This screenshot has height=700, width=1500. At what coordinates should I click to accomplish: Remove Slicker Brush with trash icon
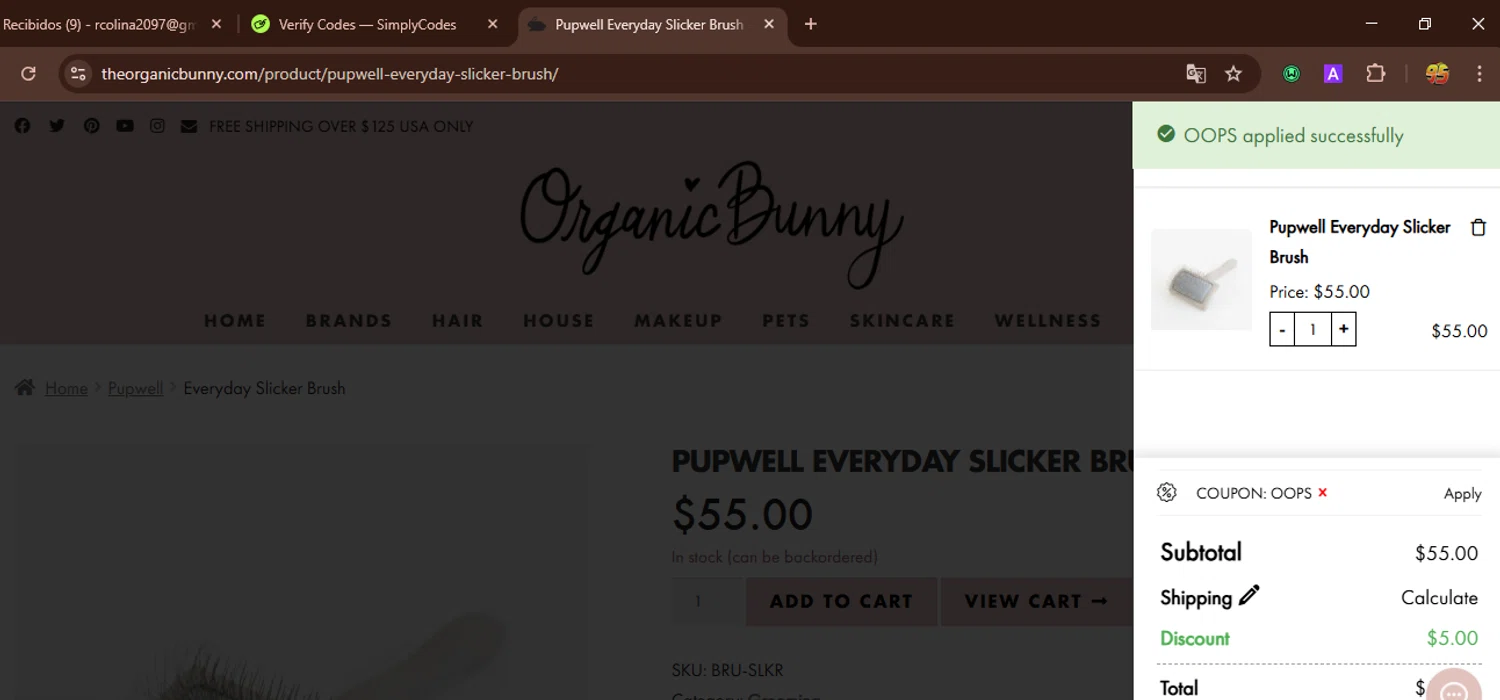click(1478, 227)
